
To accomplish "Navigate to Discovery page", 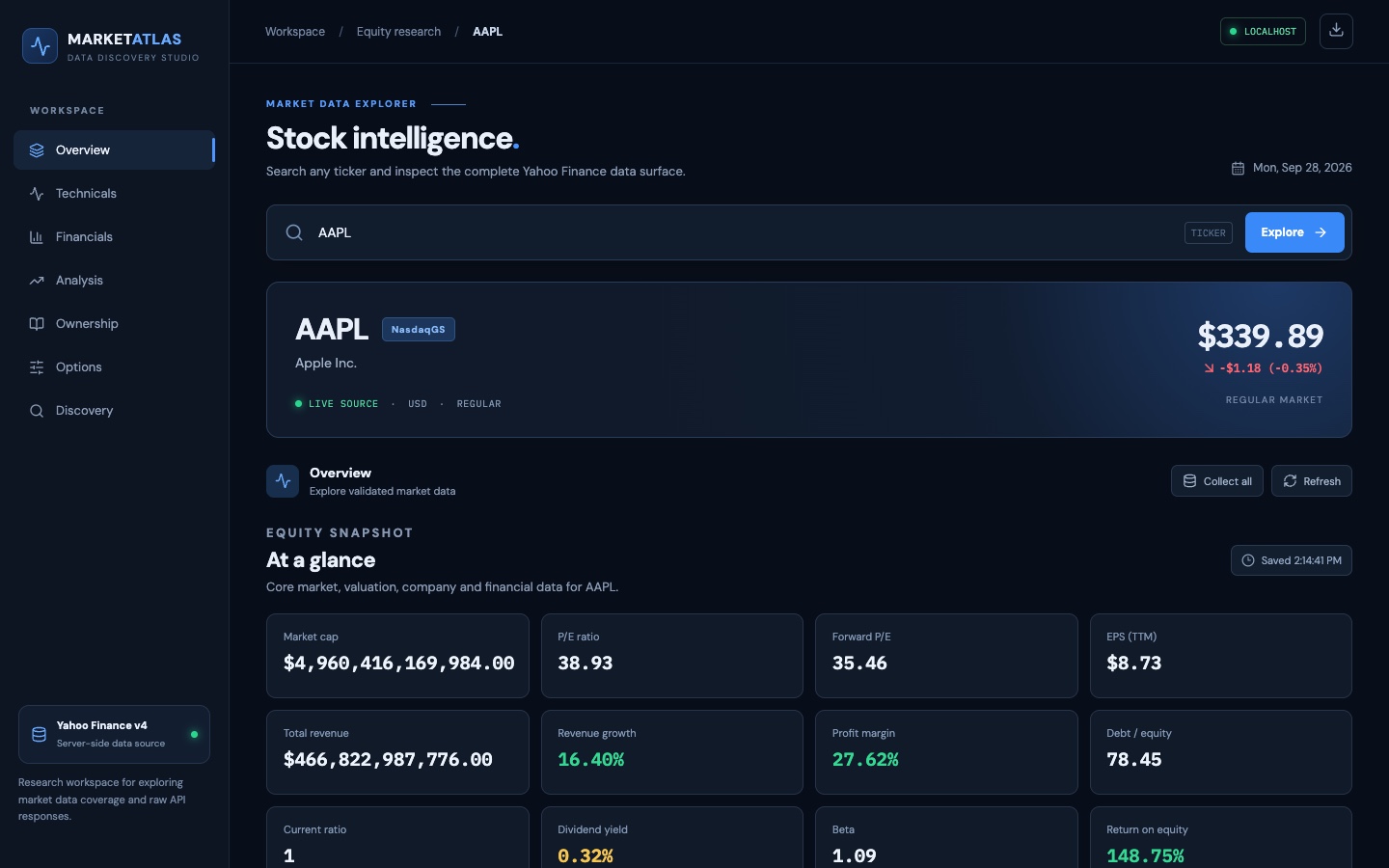I will (115, 411).
